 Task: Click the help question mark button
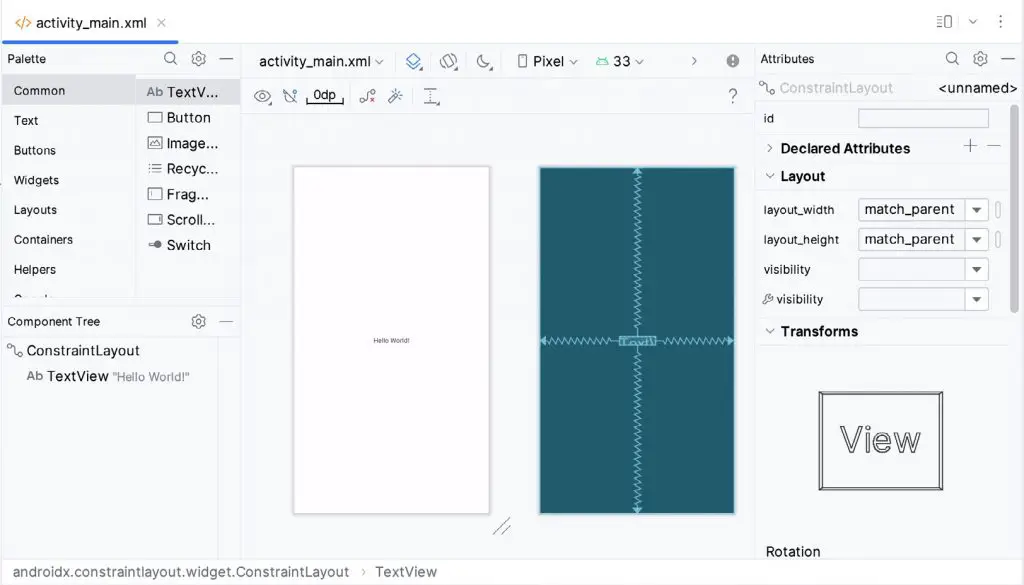click(733, 96)
